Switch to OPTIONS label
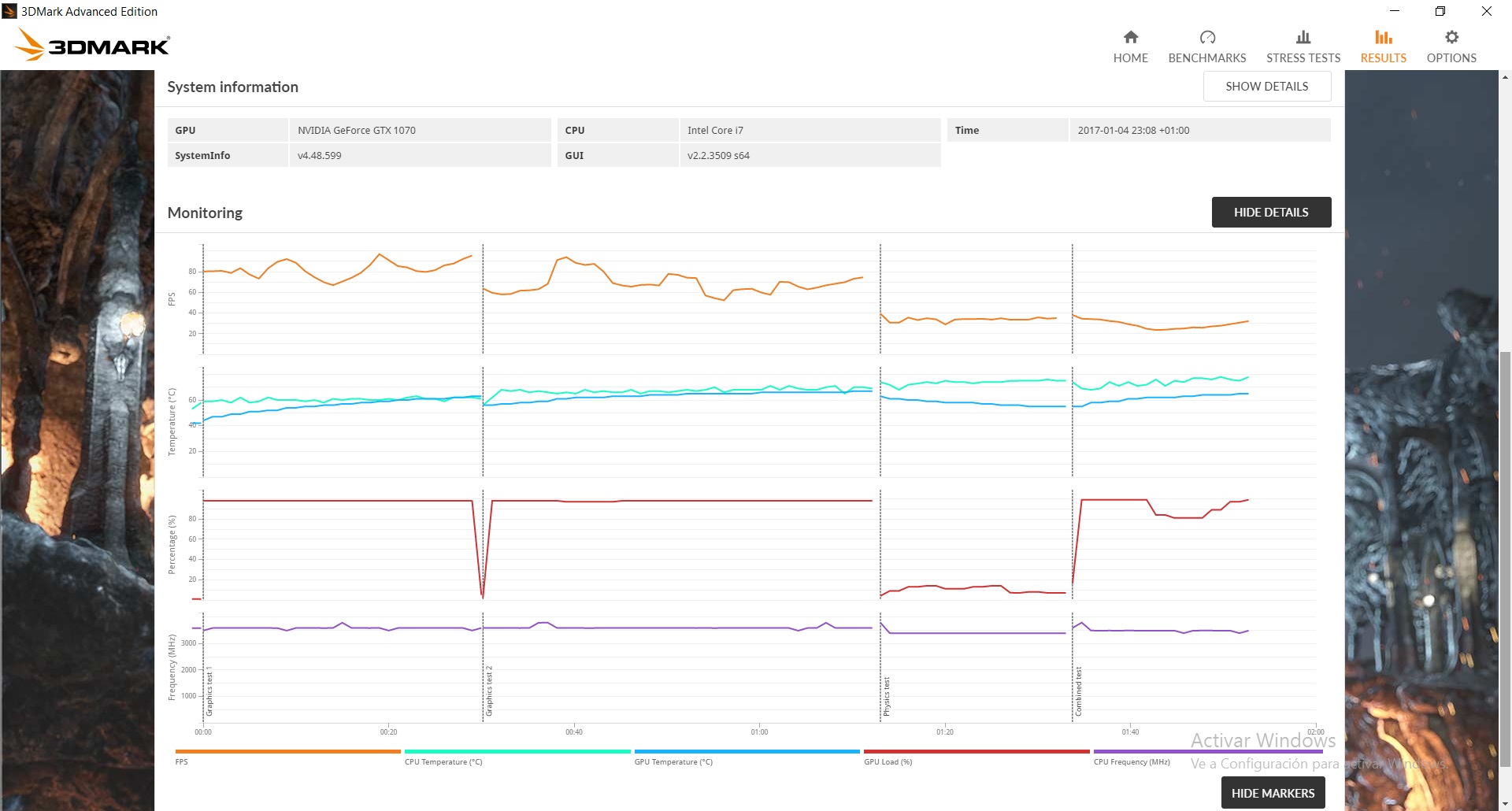The height and width of the screenshot is (811, 1512). (x=1451, y=58)
